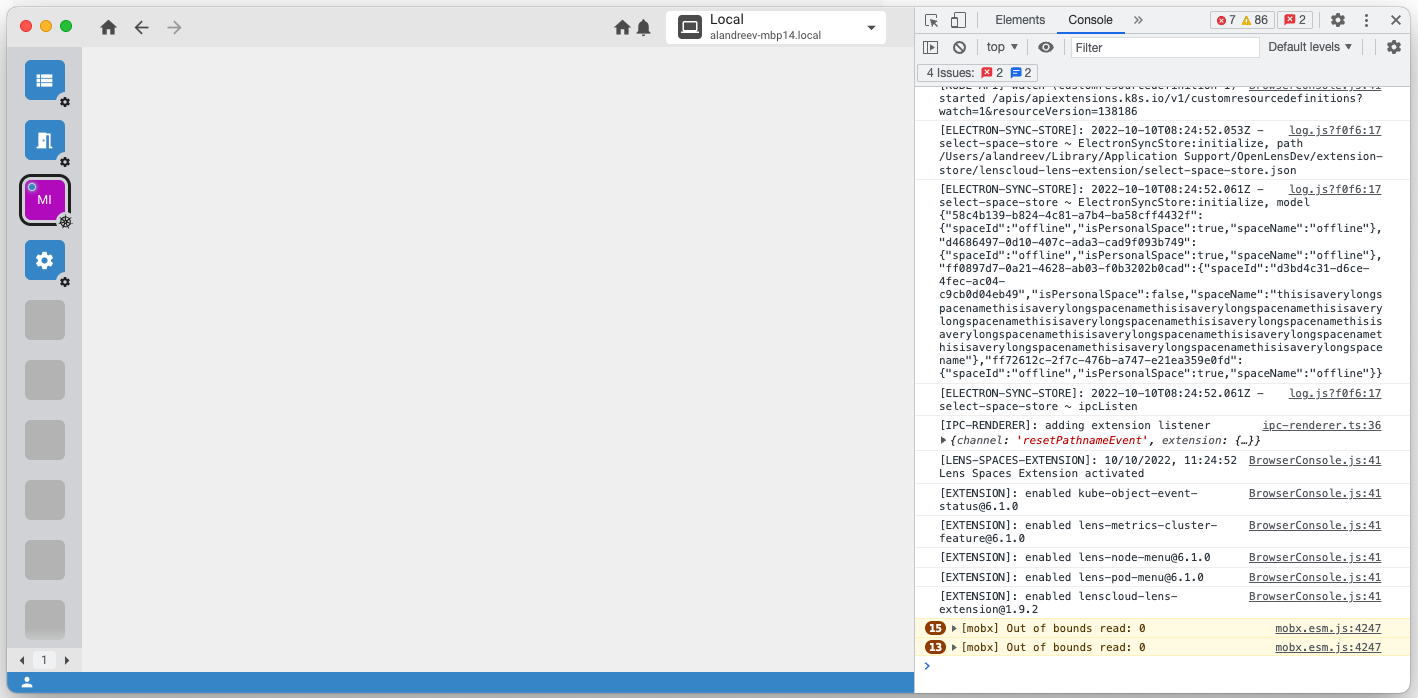Expand the mobx Out of bounds error entry
This screenshot has width=1418, height=698.
pos(953,628)
